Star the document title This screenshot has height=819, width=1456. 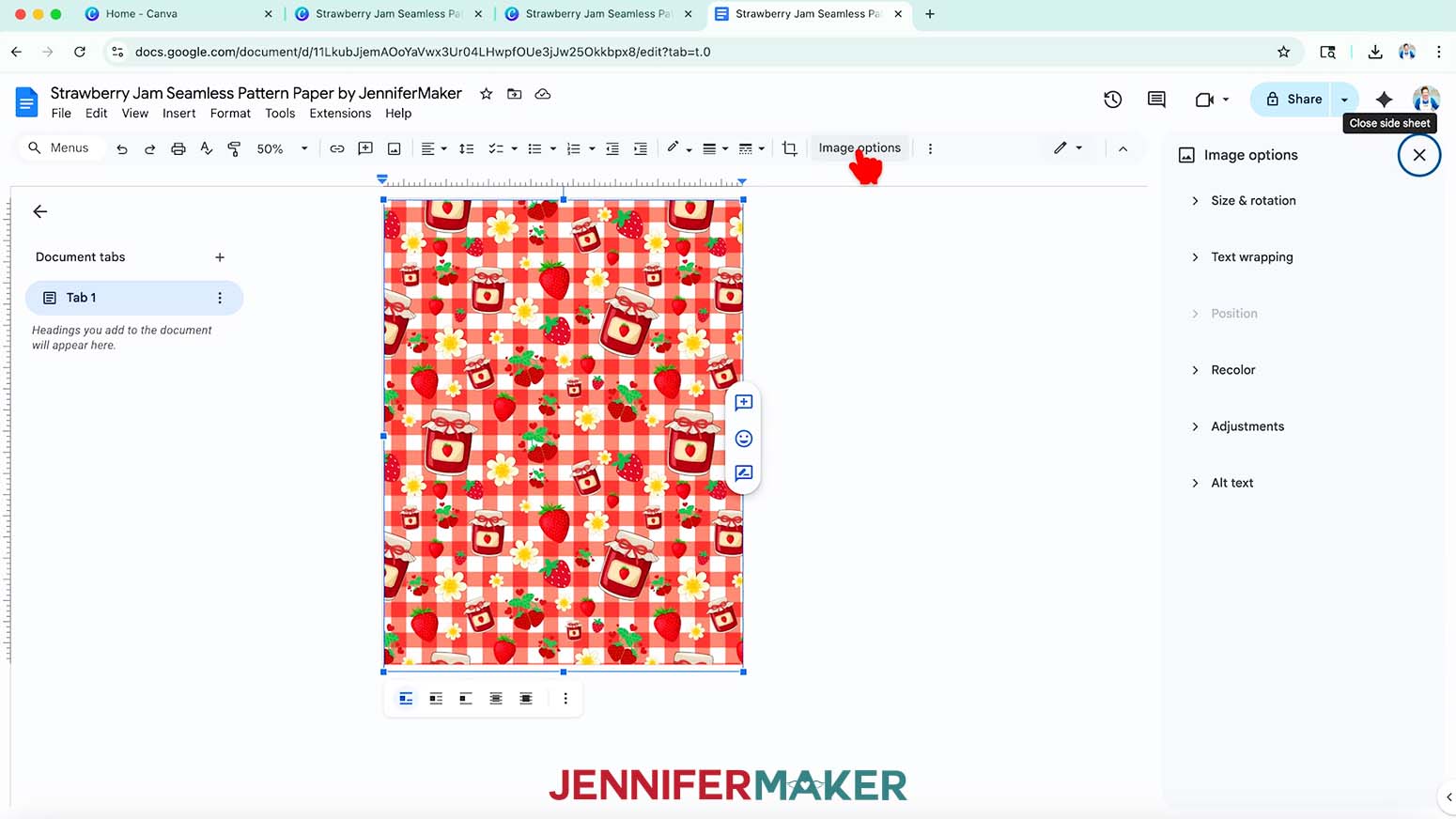click(486, 94)
